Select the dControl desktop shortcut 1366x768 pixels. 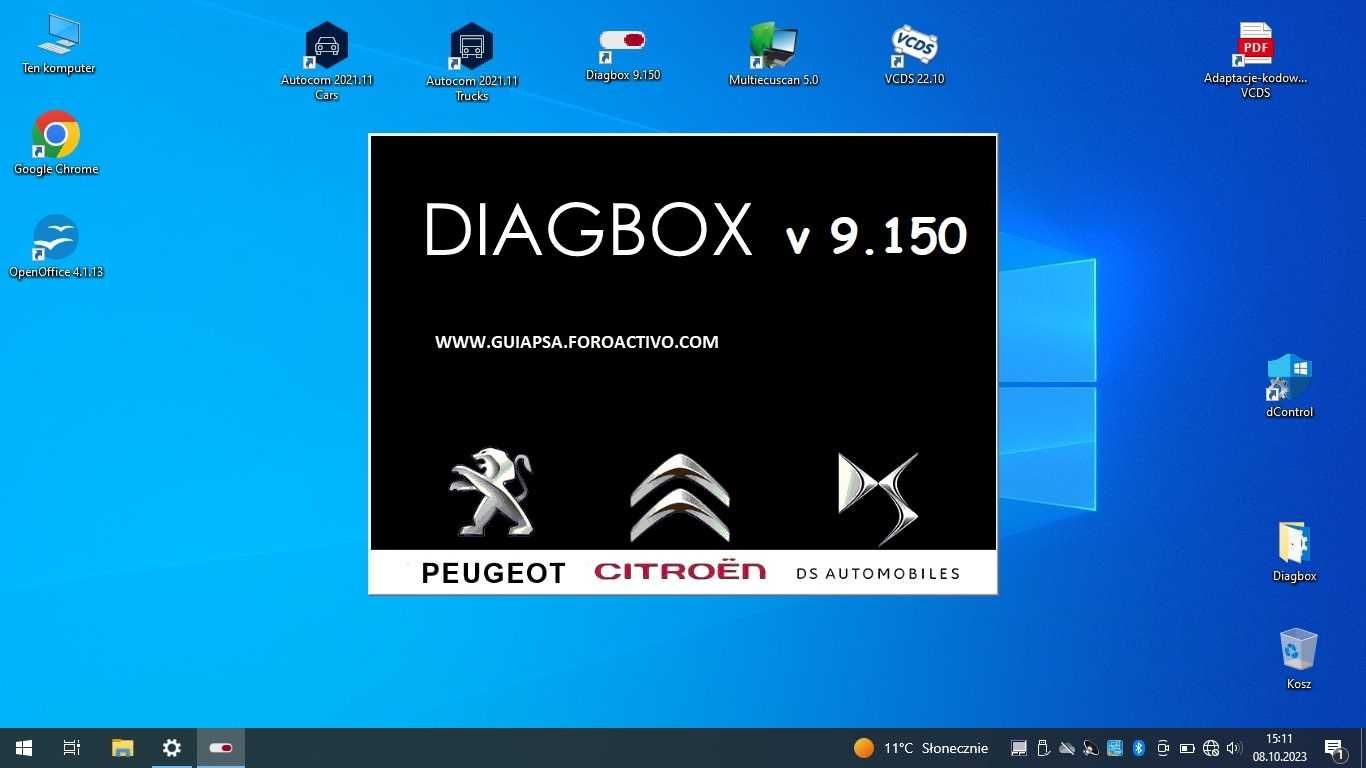(1289, 386)
